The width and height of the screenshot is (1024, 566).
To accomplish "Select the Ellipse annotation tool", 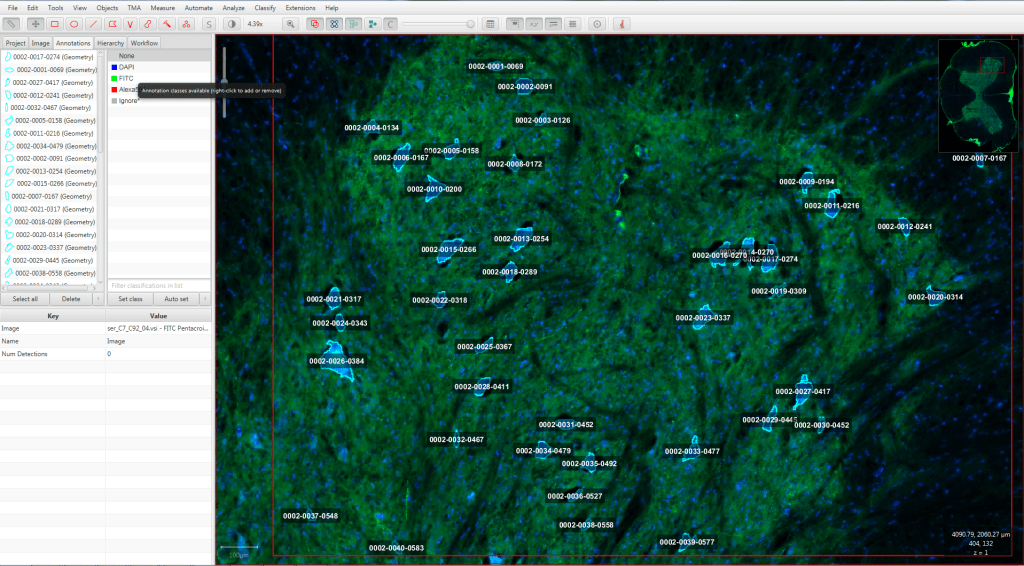I will pyautogui.click(x=73, y=23).
